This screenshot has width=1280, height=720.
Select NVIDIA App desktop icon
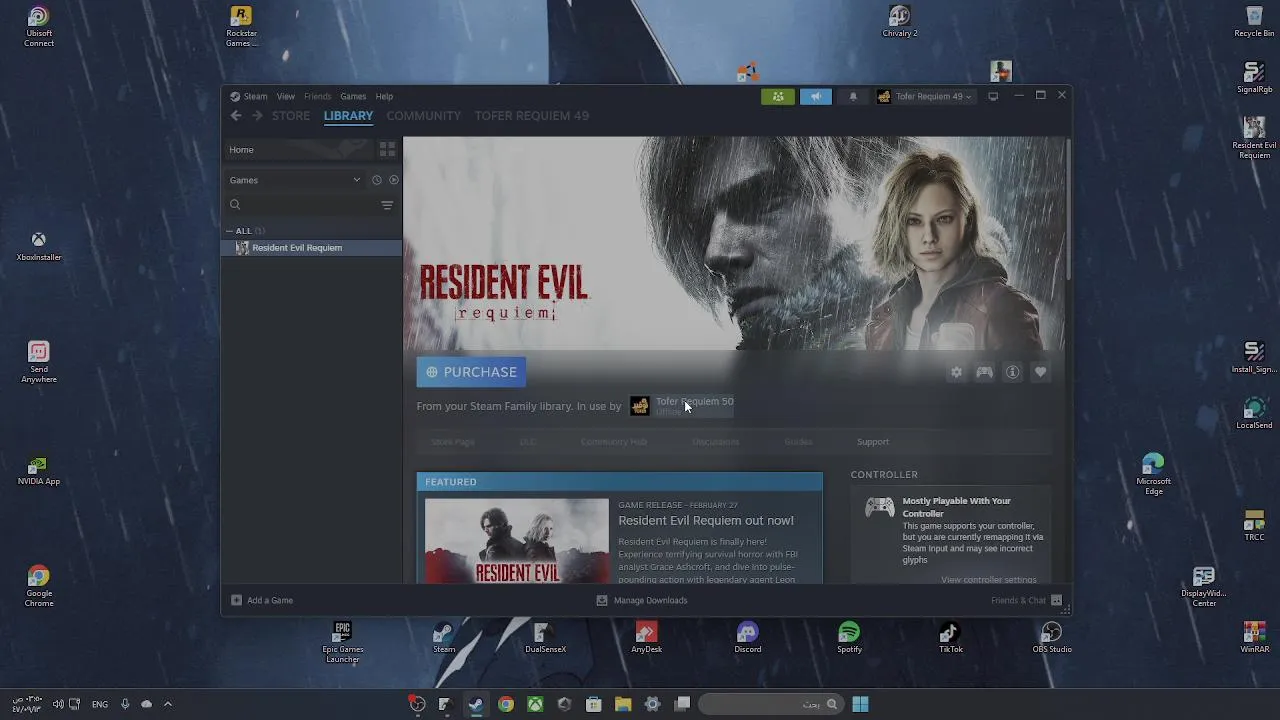[38, 471]
